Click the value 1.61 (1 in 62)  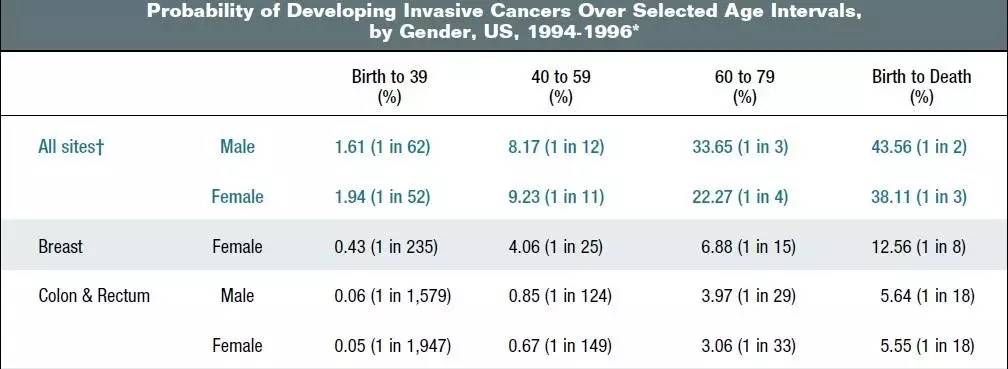[x=382, y=147]
